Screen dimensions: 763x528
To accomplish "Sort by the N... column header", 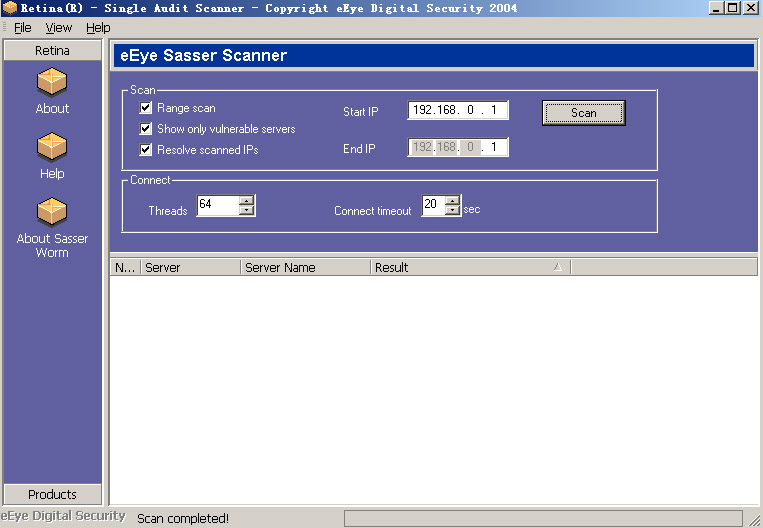I will click(126, 267).
